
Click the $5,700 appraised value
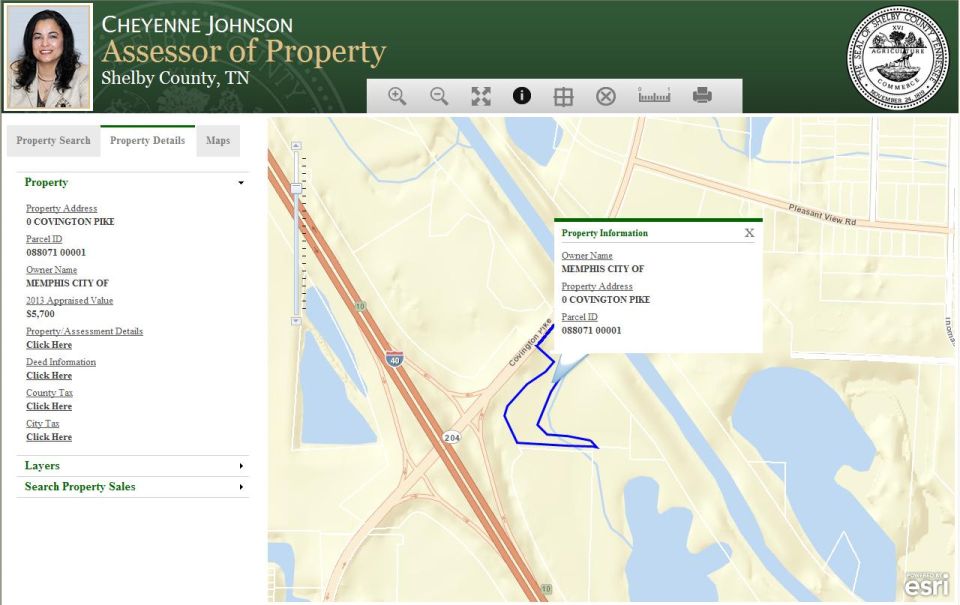click(40, 314)
